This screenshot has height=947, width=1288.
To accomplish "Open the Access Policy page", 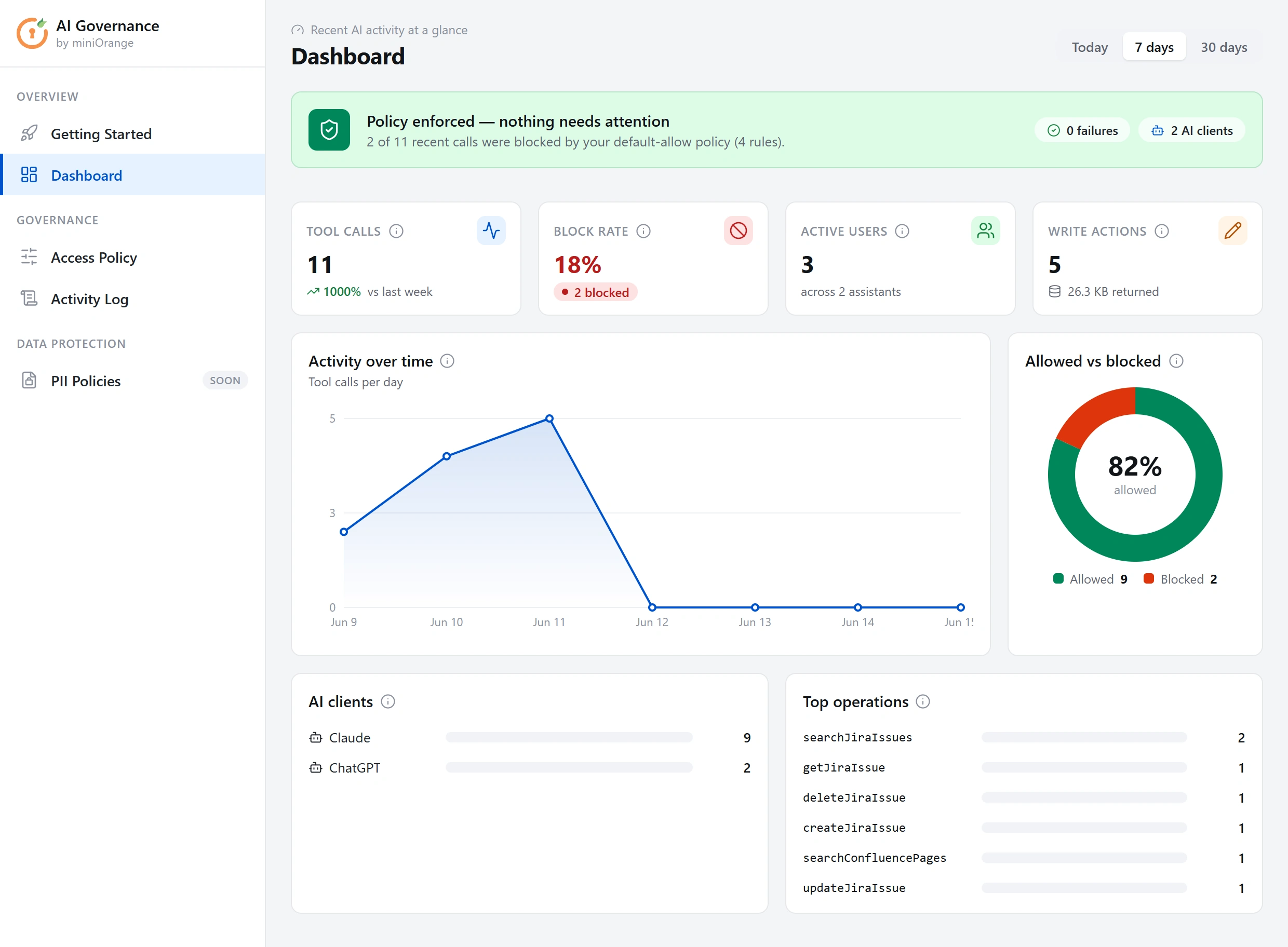I will tap(132, 258).
